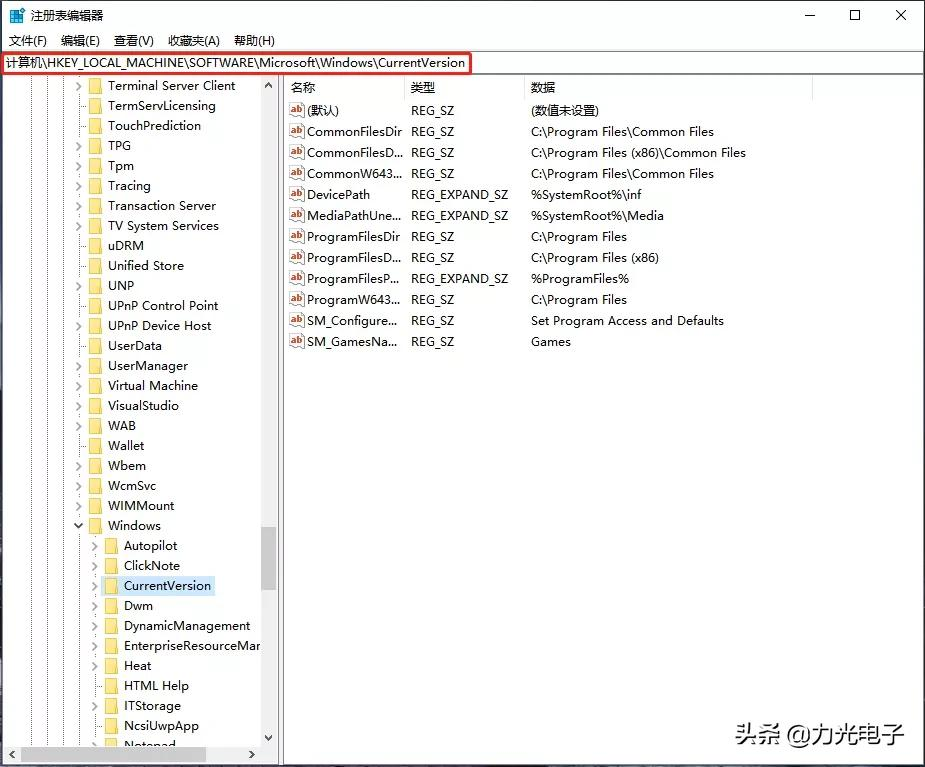
Task: Click the string icon beside DevicePath value
Action: (x=296, y=195)
